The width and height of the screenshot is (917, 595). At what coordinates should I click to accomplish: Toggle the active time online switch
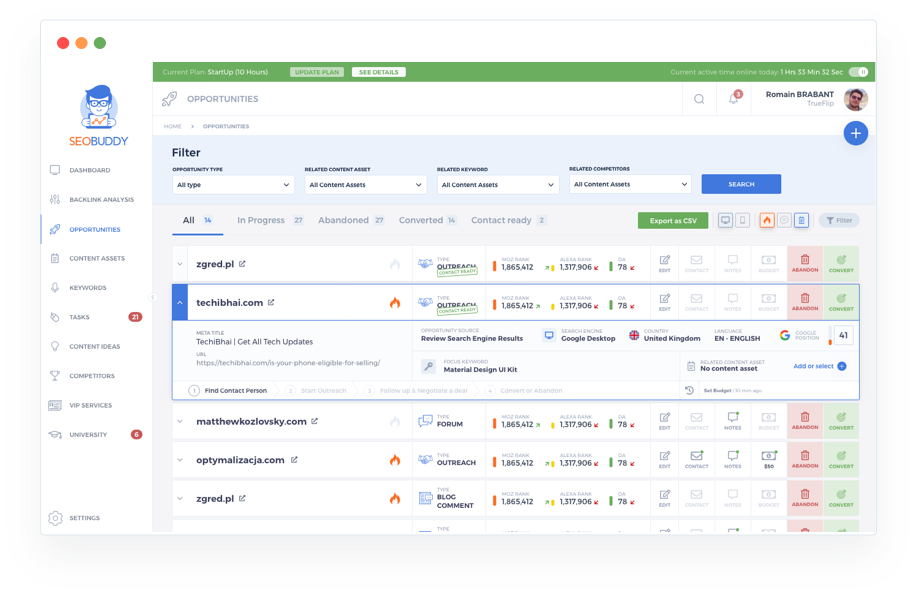point(859,72)
